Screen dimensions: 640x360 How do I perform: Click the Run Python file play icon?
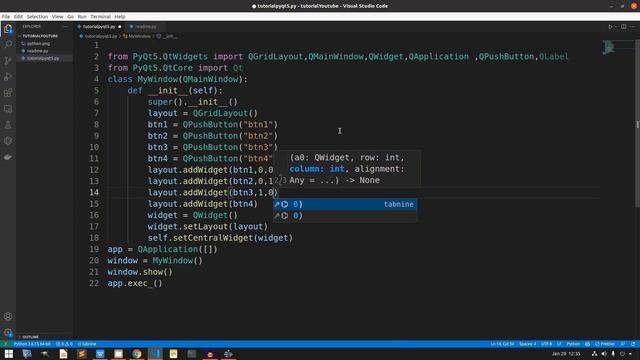[x=611, y=27]
